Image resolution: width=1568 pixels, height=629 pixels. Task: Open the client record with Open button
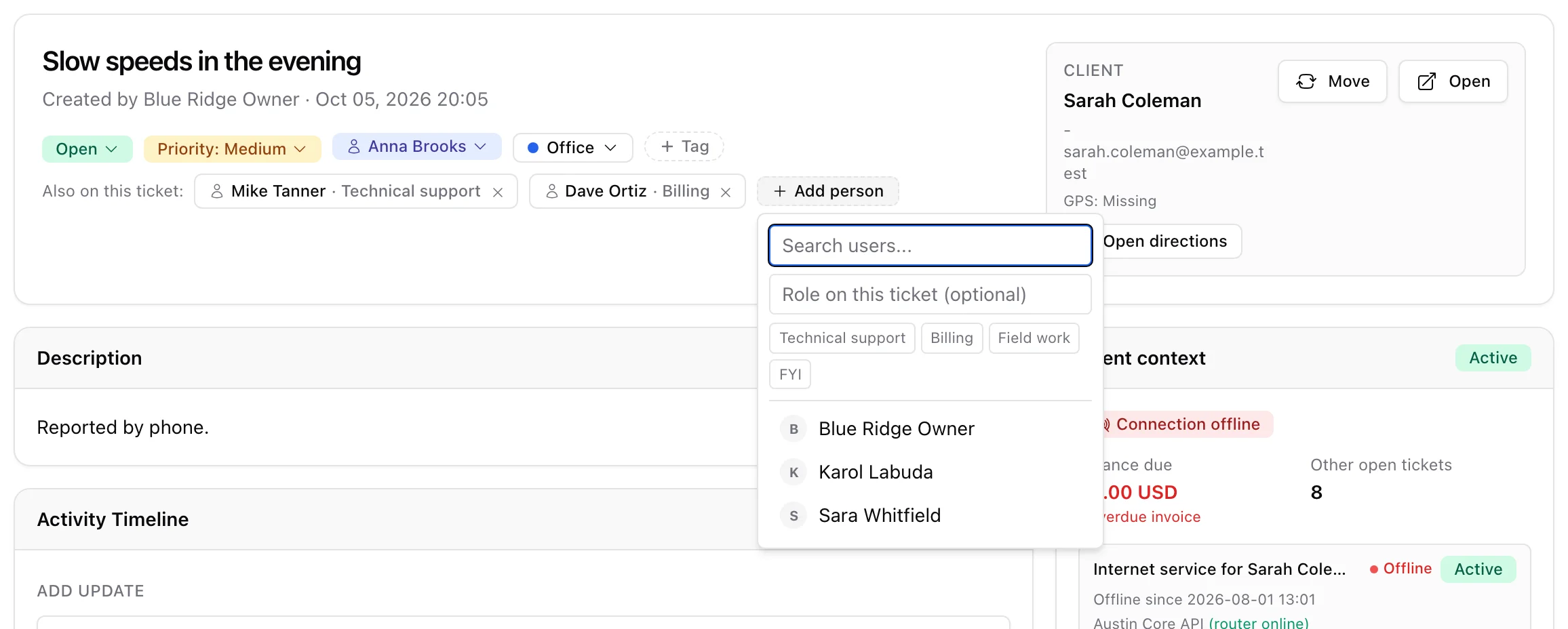coord(1453,81)
